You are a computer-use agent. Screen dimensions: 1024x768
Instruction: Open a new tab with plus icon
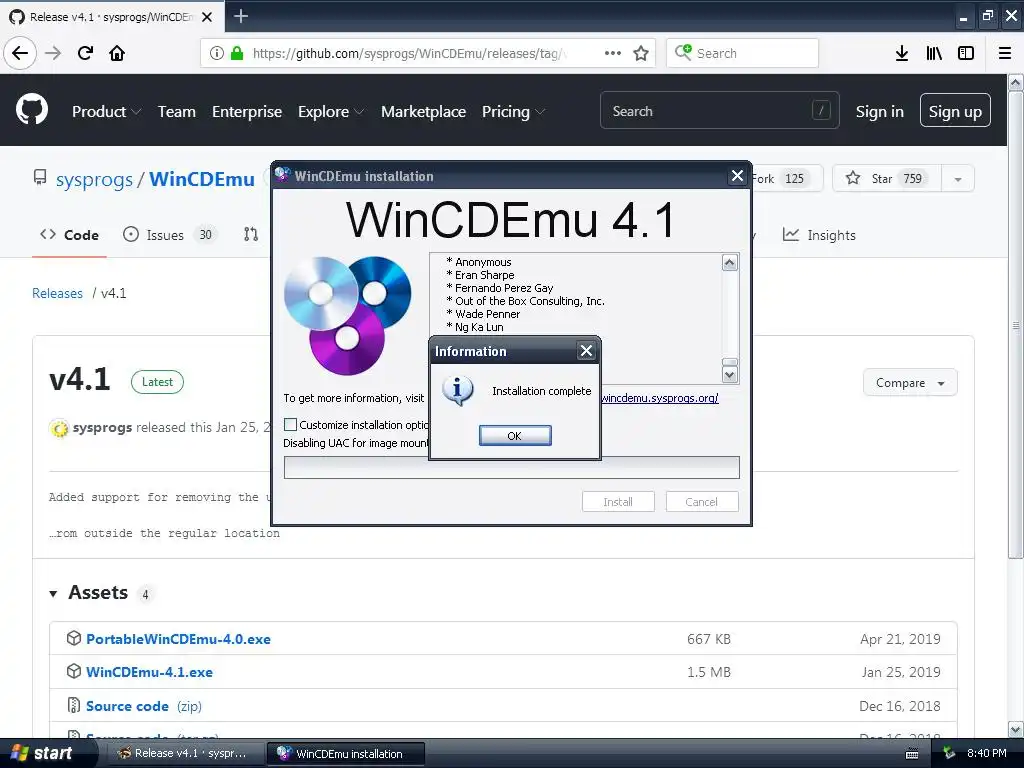[240, 16]
